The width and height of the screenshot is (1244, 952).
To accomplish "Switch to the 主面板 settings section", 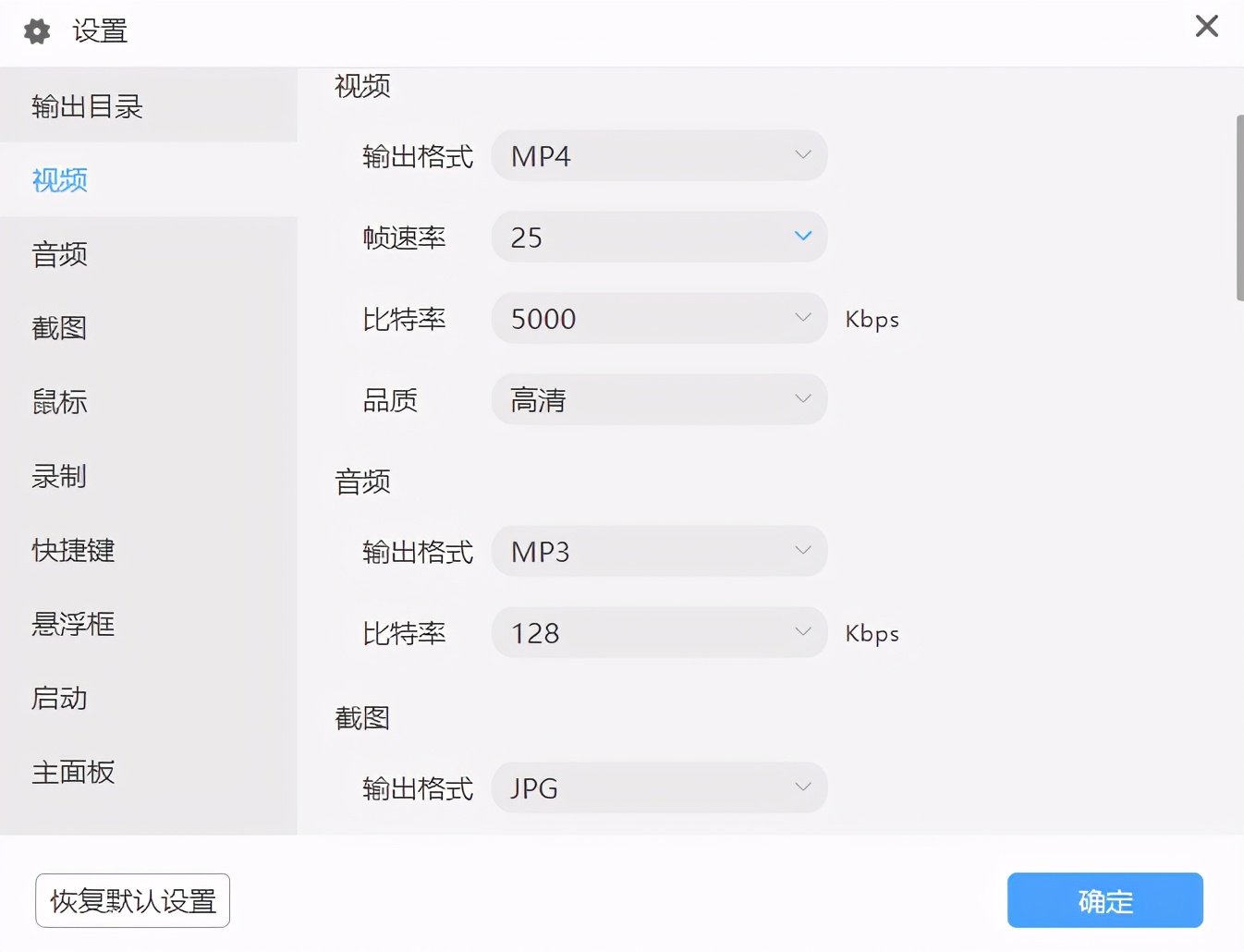I will pyautogui.click(x=72, y=772).
